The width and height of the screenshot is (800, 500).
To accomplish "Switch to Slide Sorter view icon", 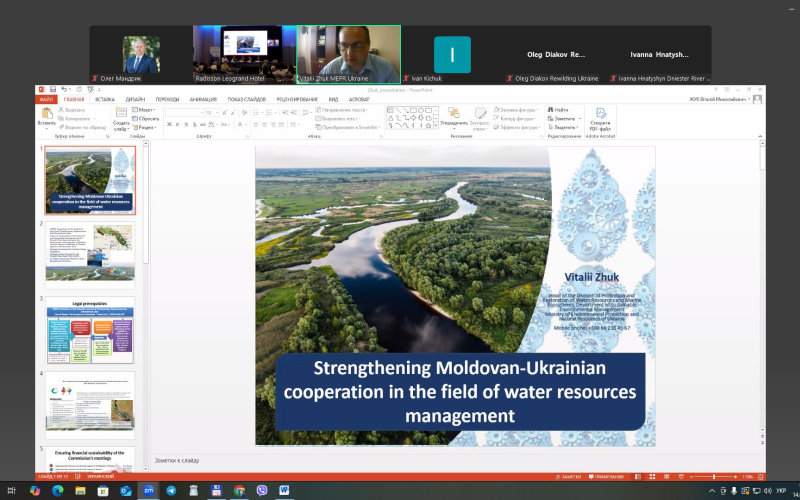I will click(x=652, y=477).
